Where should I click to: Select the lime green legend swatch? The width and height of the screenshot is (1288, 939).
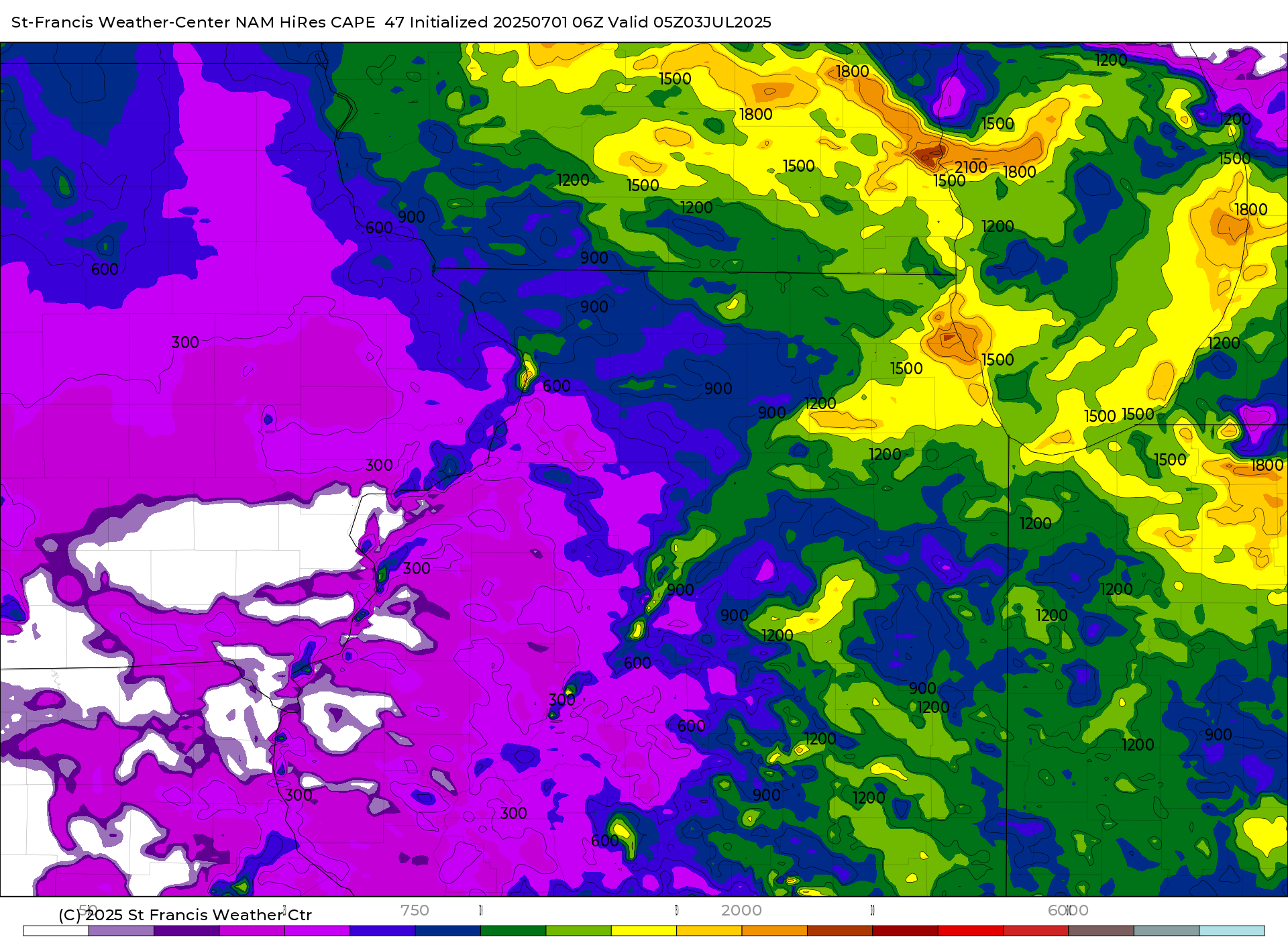tap(578, 931)
